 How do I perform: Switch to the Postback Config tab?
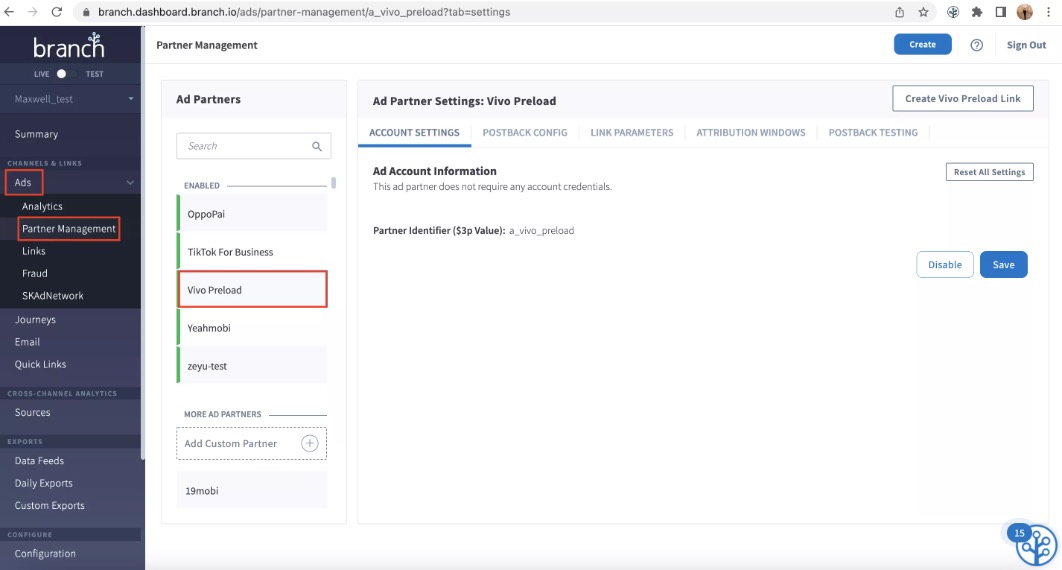(525, 133)
